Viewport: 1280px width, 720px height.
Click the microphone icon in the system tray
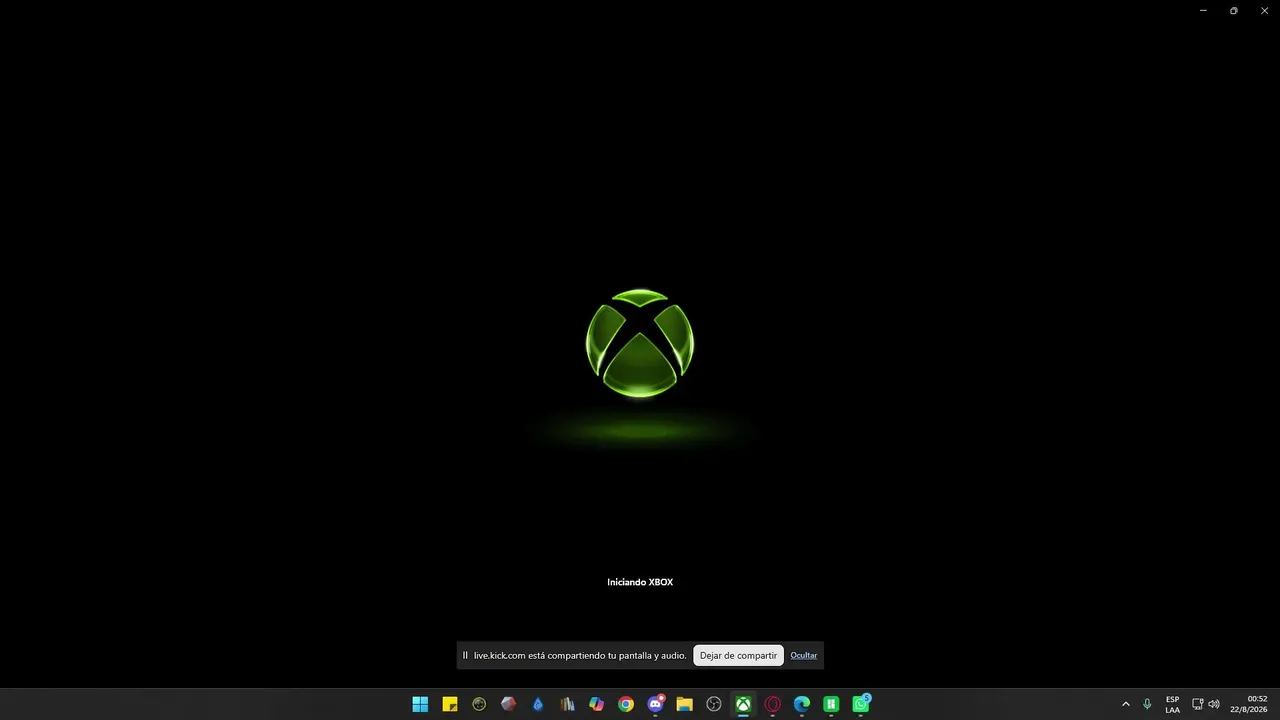[1147, 704]
